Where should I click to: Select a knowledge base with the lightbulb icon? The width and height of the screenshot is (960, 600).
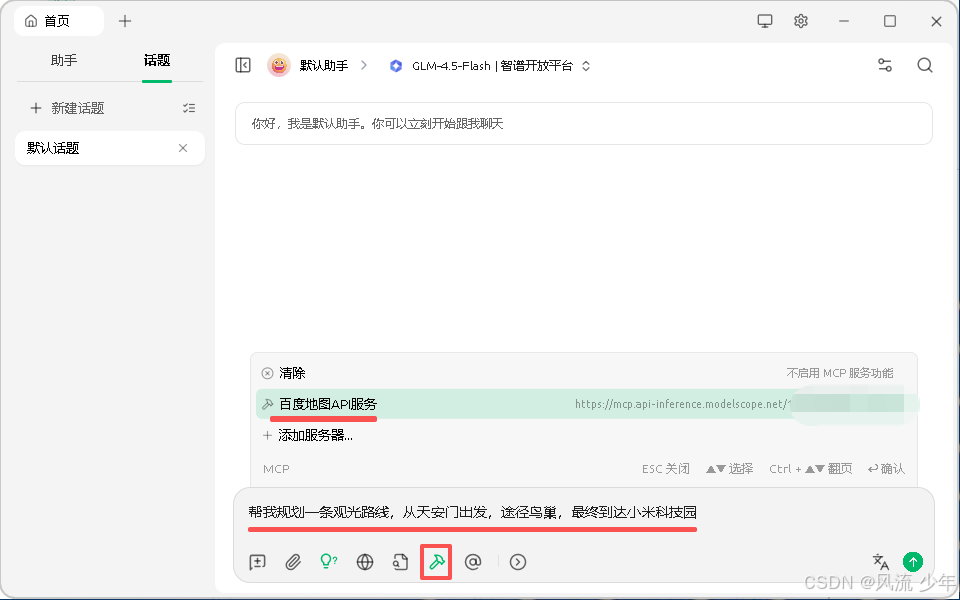tap(329, 562)
